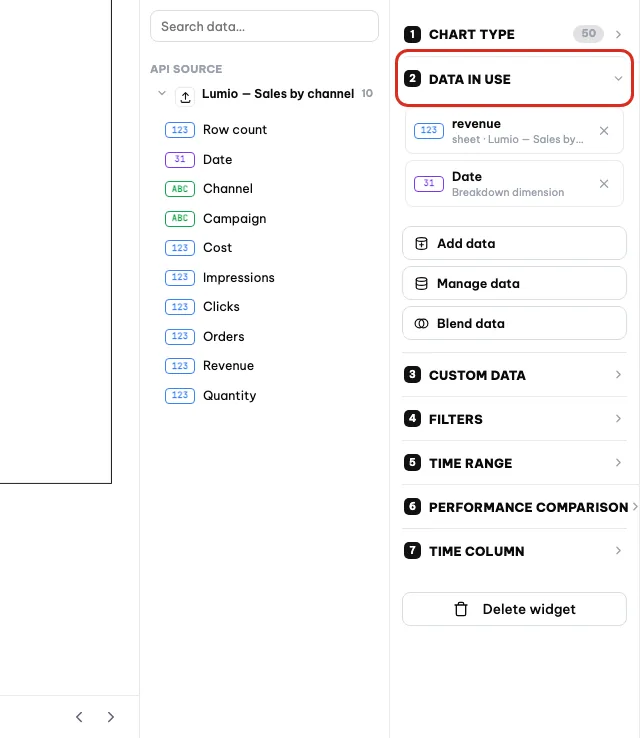640x738 pixels.
Task: Open the revenue metric card
Action: (x=514, y=131)
